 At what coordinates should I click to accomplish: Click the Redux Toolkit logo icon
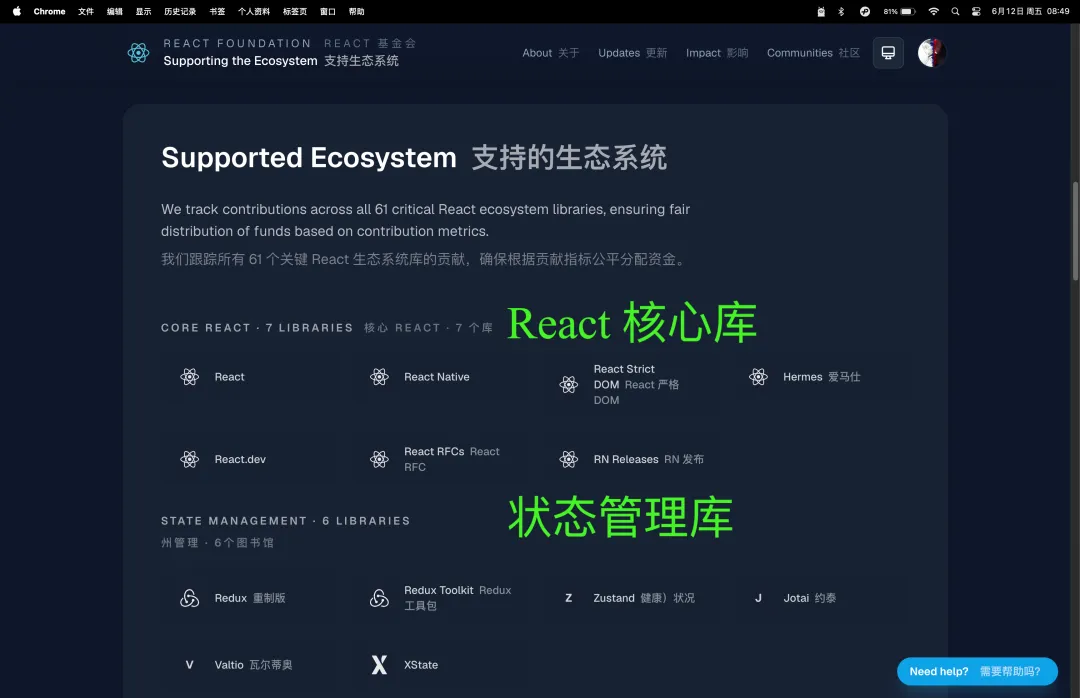pos(380,598)
